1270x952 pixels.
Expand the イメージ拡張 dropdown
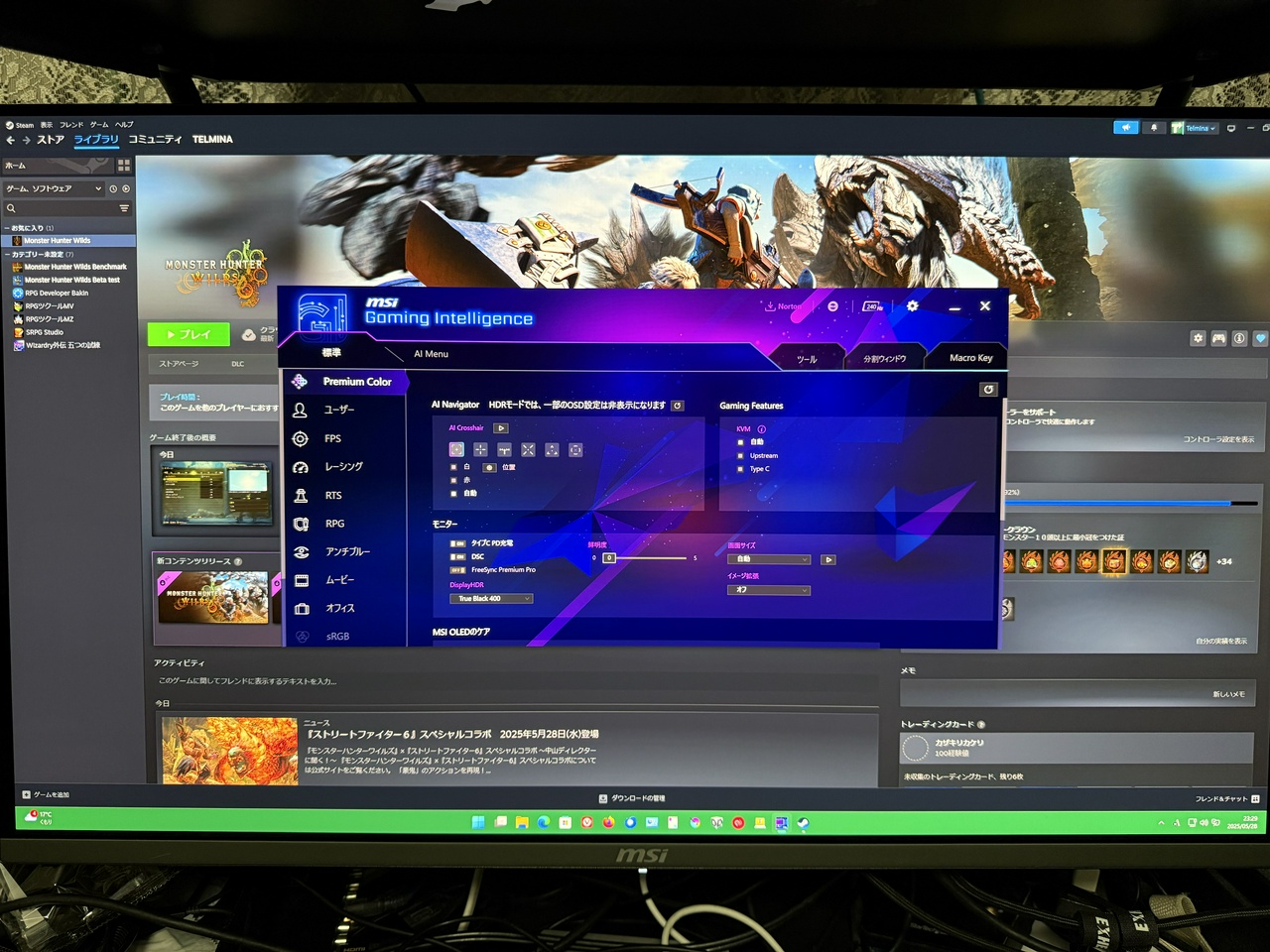point(769,590)
